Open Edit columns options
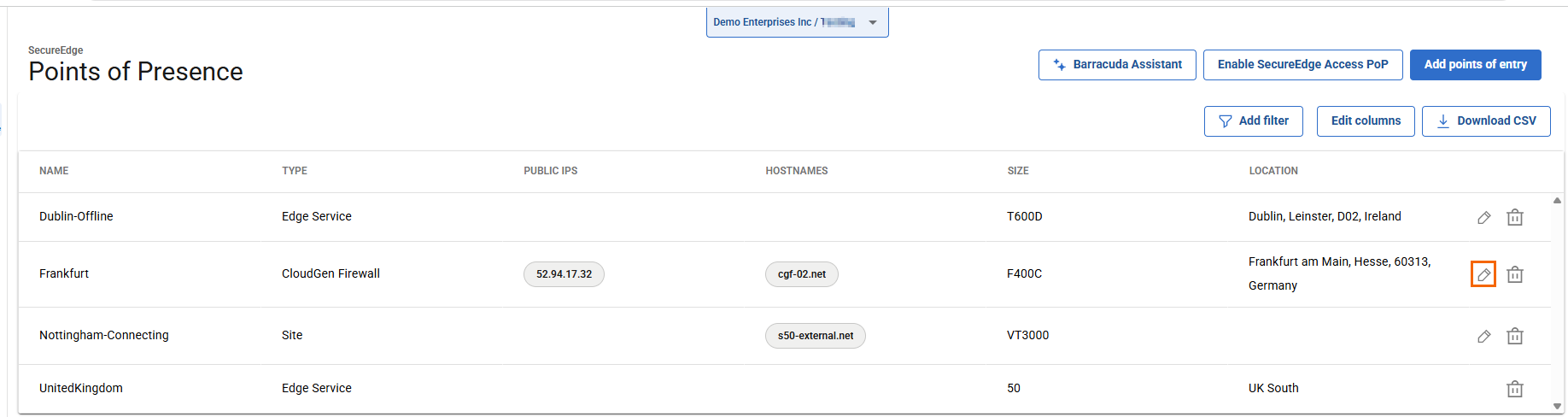Image resolution: width=1568 pixels, height=417 pixels. click(x=1365, y=121)
